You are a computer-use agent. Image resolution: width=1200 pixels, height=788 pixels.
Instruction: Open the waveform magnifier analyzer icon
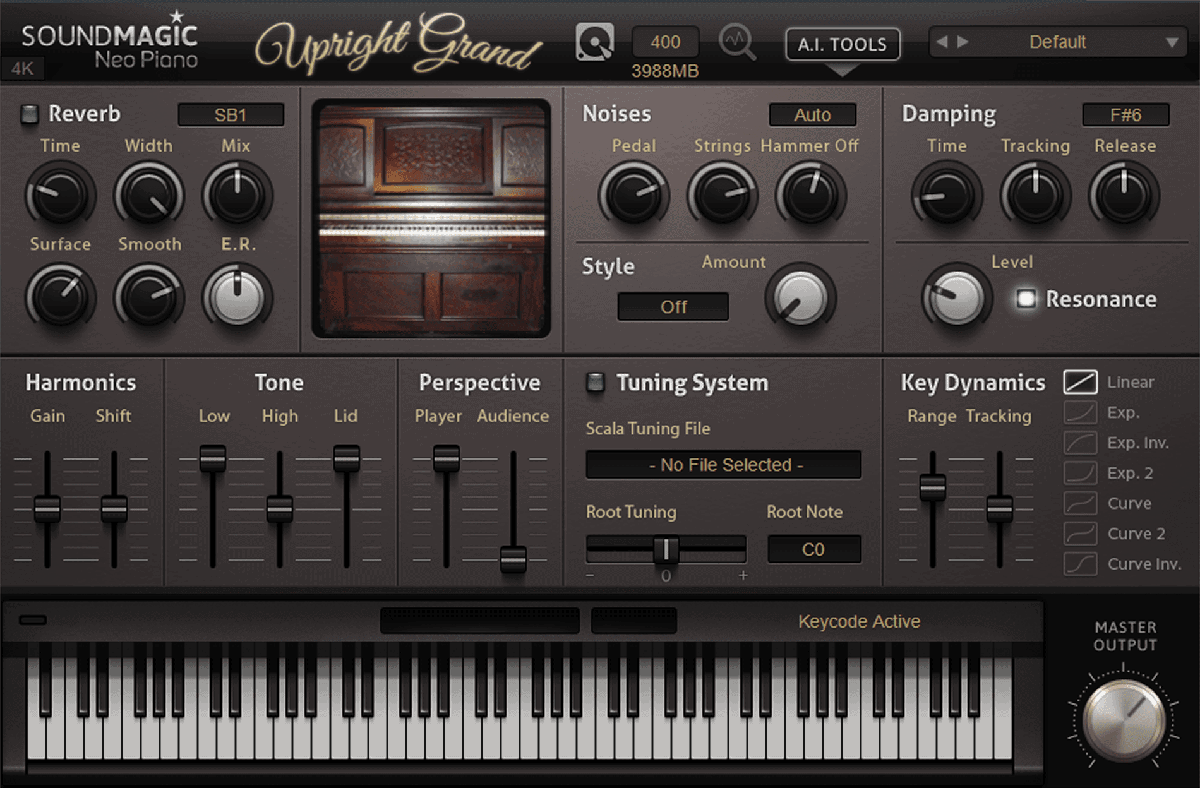point(738,43)
